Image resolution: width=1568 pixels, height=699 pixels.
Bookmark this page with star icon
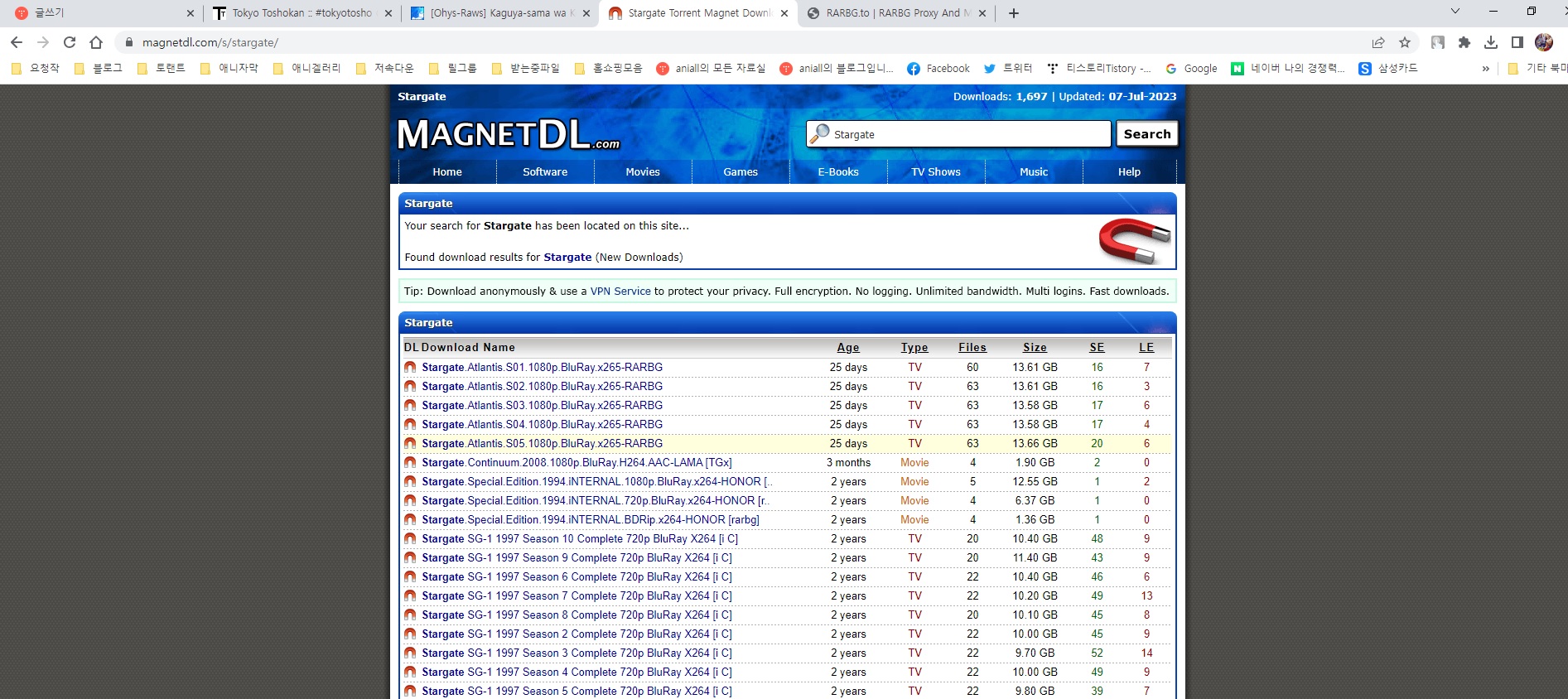coord(1405,42)
